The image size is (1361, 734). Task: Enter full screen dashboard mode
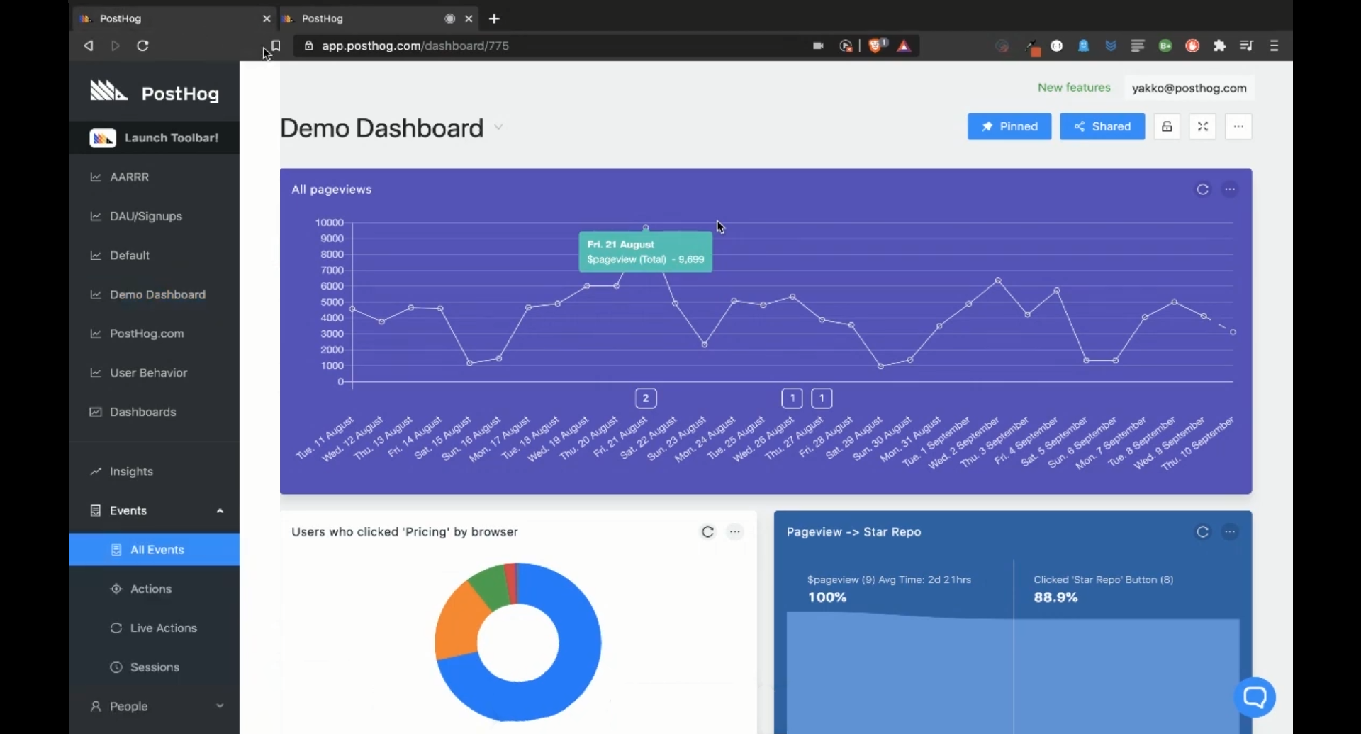click(x=1203, y=127)
